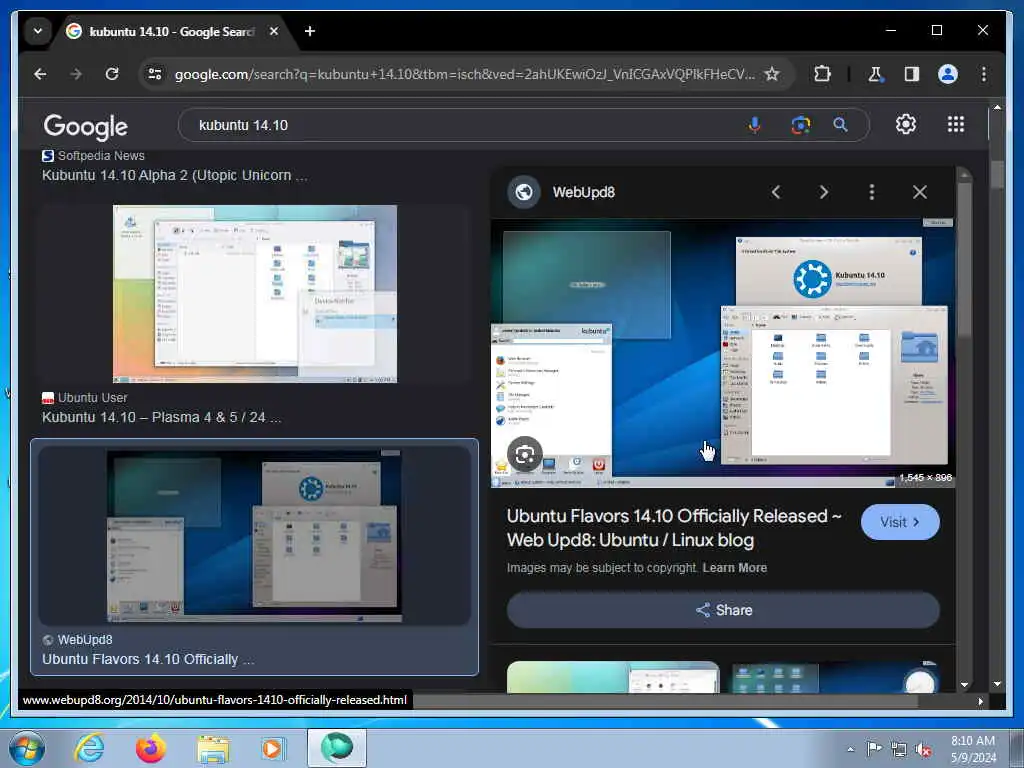The image size is (1024, 768).
Task: Open muted volume tray icon
Action: click(x=923, y=750)
